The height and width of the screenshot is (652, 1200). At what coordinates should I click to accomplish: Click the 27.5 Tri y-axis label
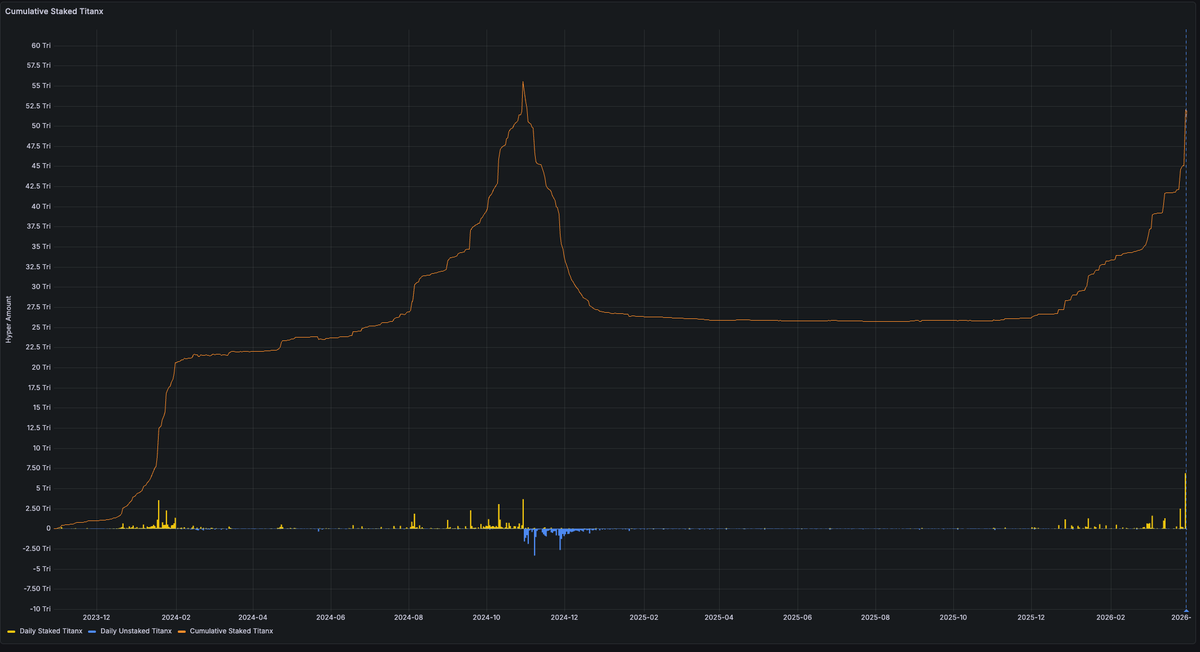point(39,307)
